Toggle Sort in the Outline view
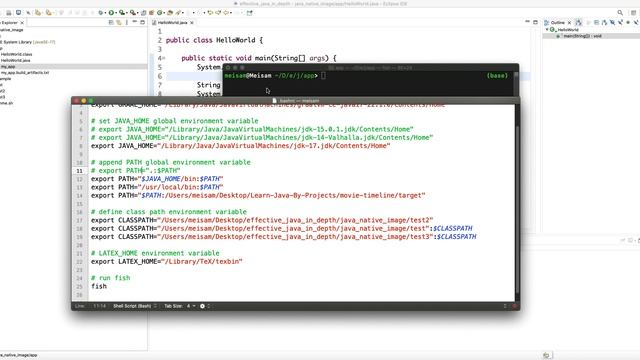 604,22
